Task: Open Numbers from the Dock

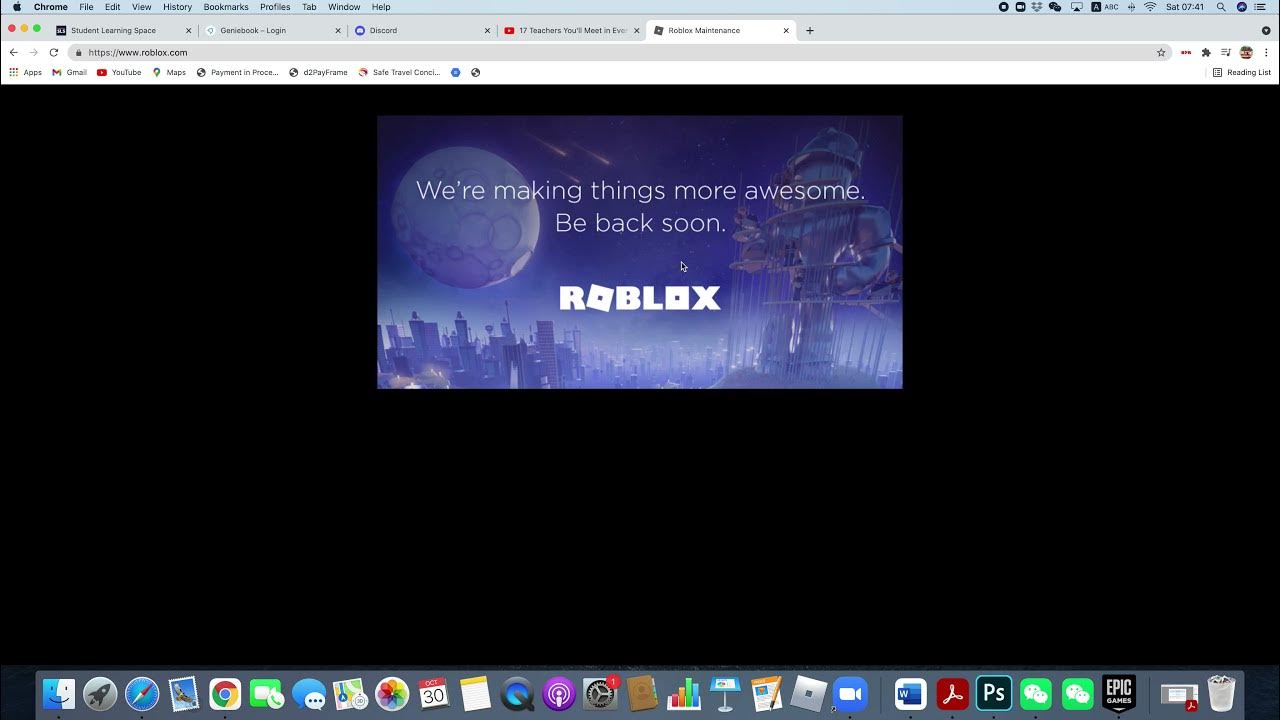Action: [683, 693]
